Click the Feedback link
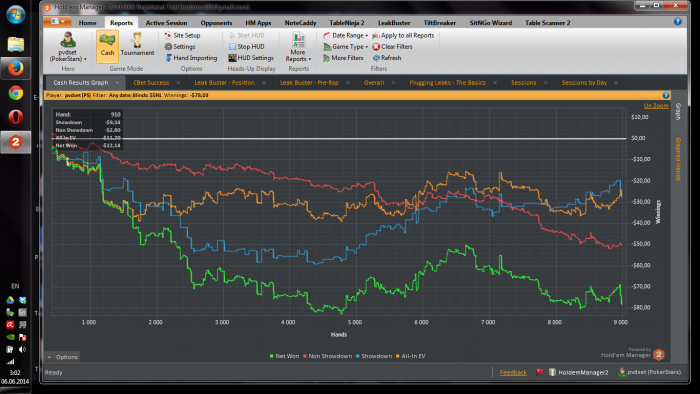This screenshot has height=394, width=700. click(513, 372)
